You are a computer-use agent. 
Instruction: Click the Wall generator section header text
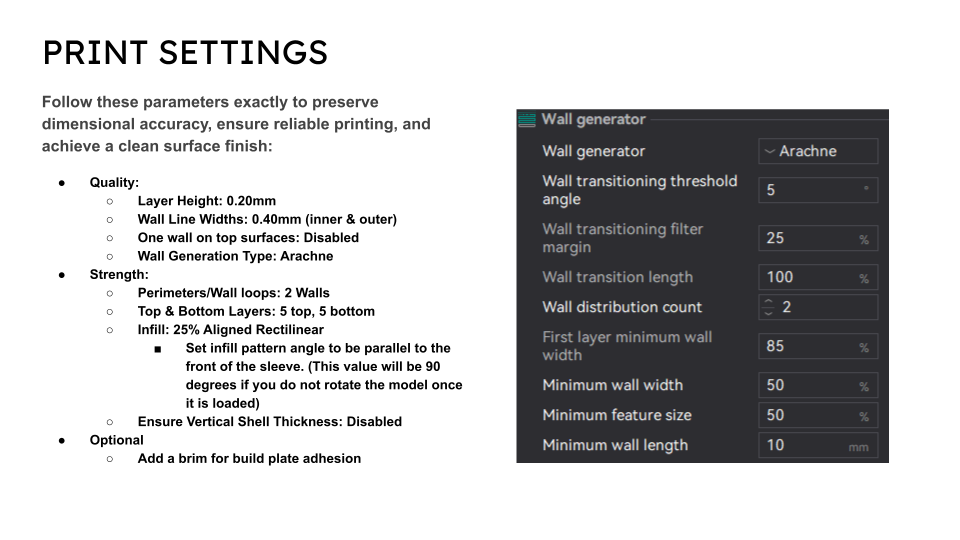(x=594, y=120)
